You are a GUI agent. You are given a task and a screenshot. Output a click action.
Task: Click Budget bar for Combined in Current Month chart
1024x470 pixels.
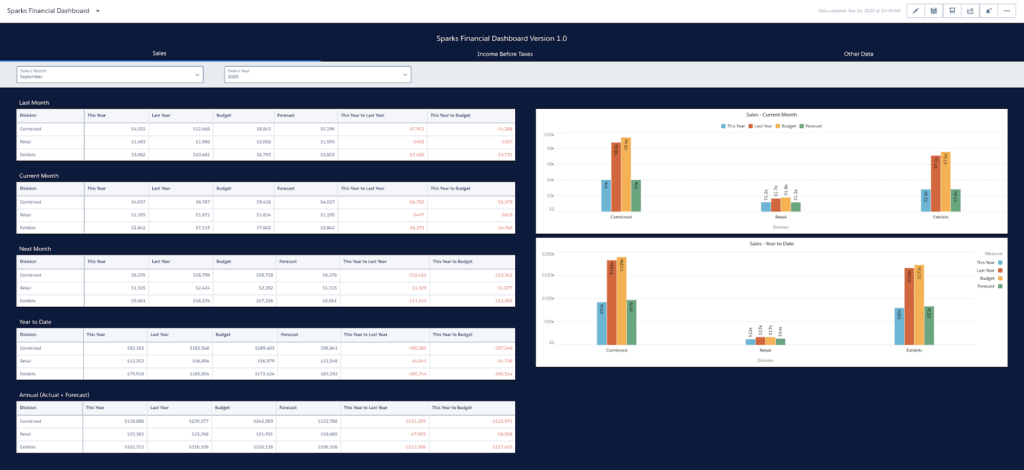tap(626, 174)
